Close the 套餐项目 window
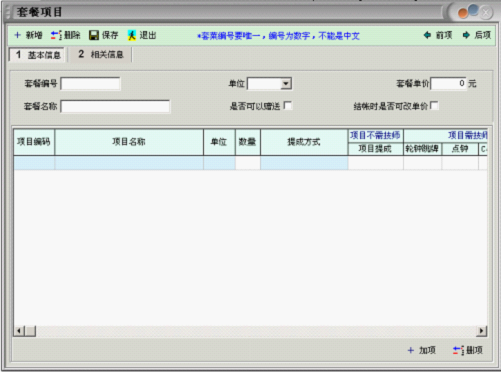501x372 pixels. pyautogui.click(x=486, y=13)
